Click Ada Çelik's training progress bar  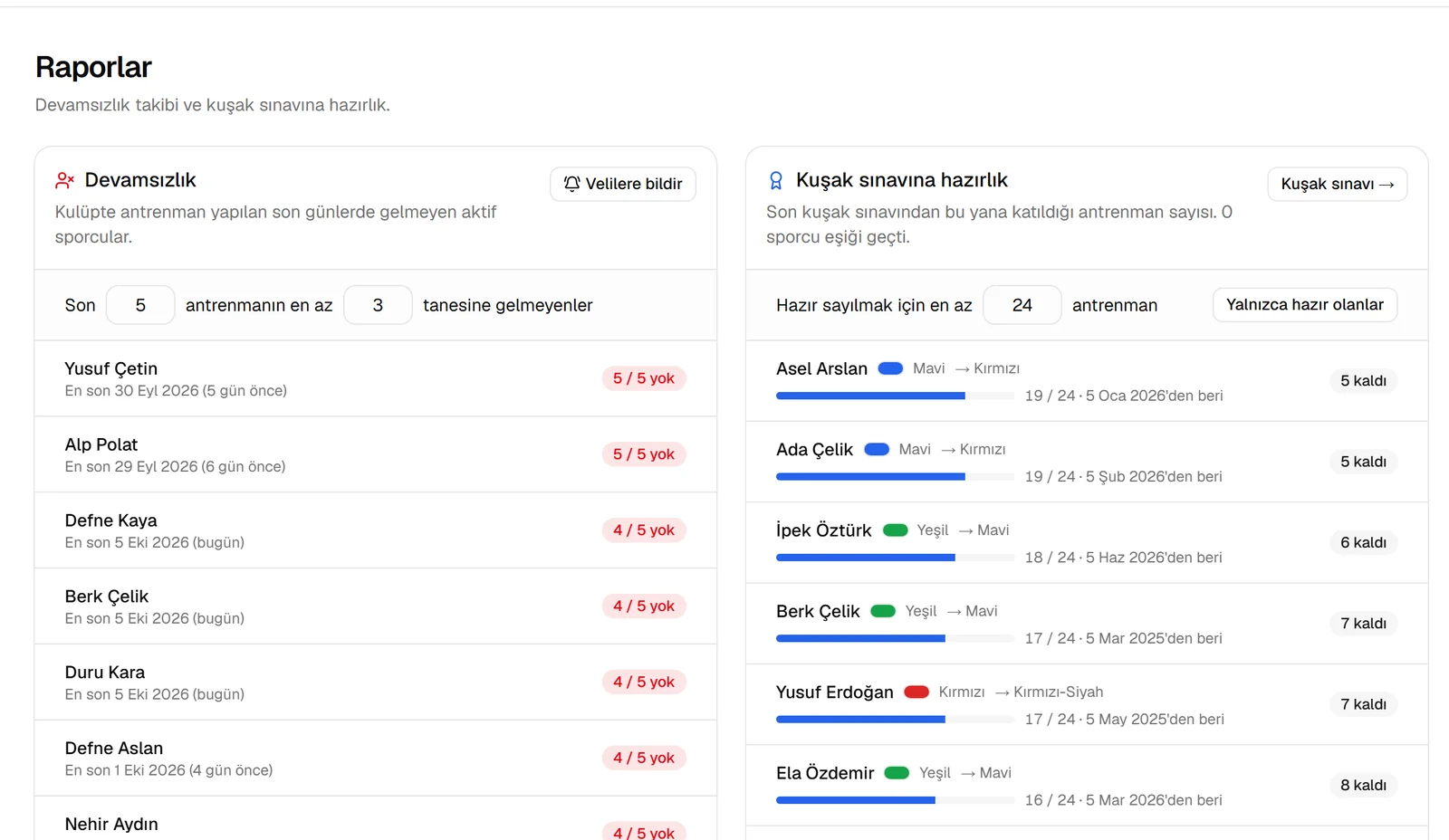[x=895, y=477]
